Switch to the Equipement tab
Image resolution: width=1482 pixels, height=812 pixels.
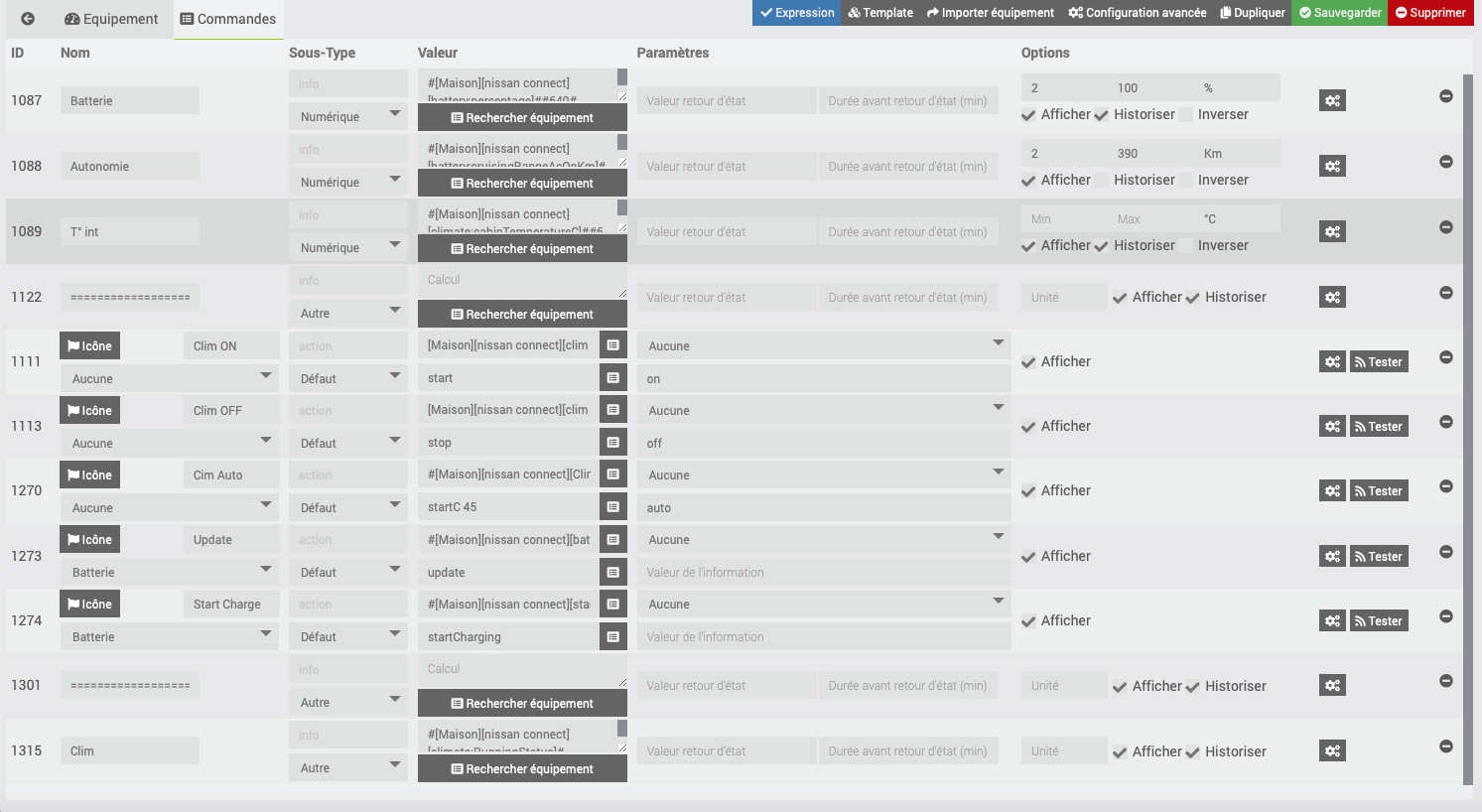[x=111, y=19]
